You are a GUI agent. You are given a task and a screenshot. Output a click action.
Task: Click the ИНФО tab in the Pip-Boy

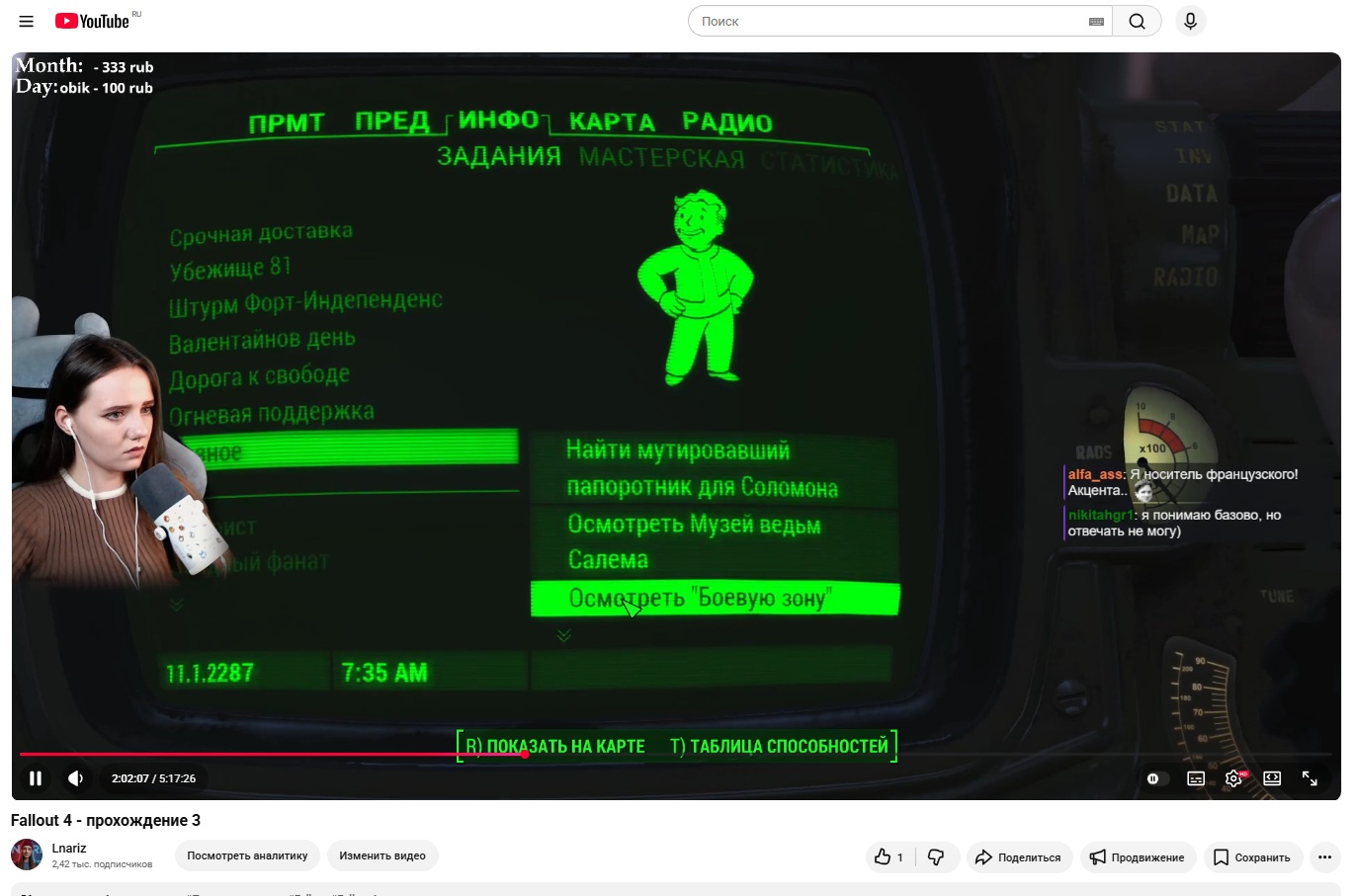[499, 120]
